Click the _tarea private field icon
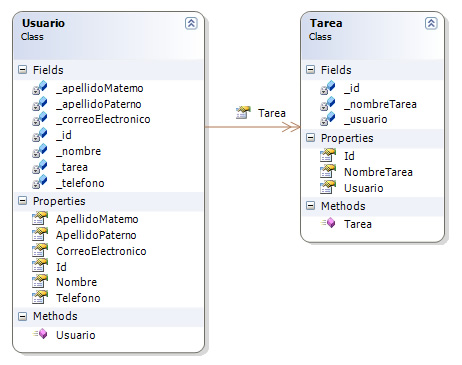The height and width of the screenshot is (365, 462). [x=40, y=167]
